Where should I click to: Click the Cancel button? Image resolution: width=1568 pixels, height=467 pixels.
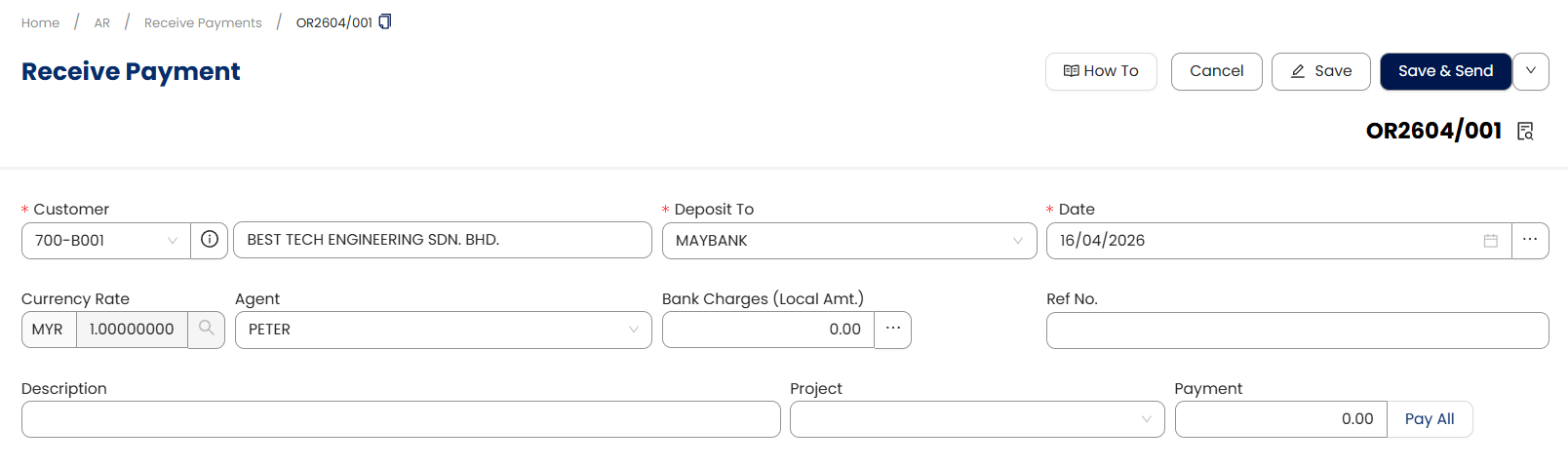(x=1216, y=71)
